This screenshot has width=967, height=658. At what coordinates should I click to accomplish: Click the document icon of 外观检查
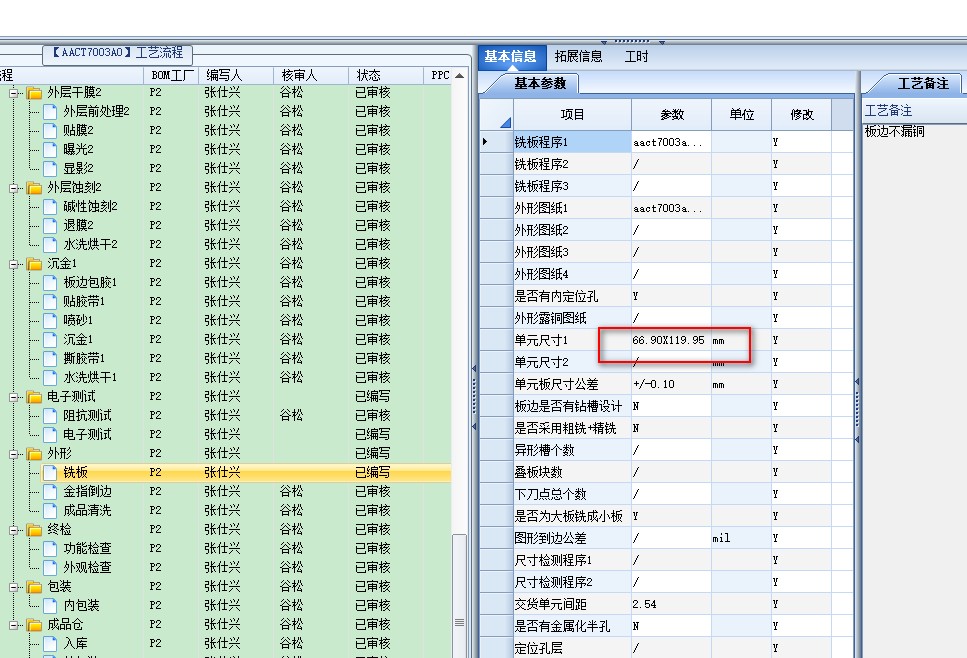pyautogui.click(x=51, y=568)
